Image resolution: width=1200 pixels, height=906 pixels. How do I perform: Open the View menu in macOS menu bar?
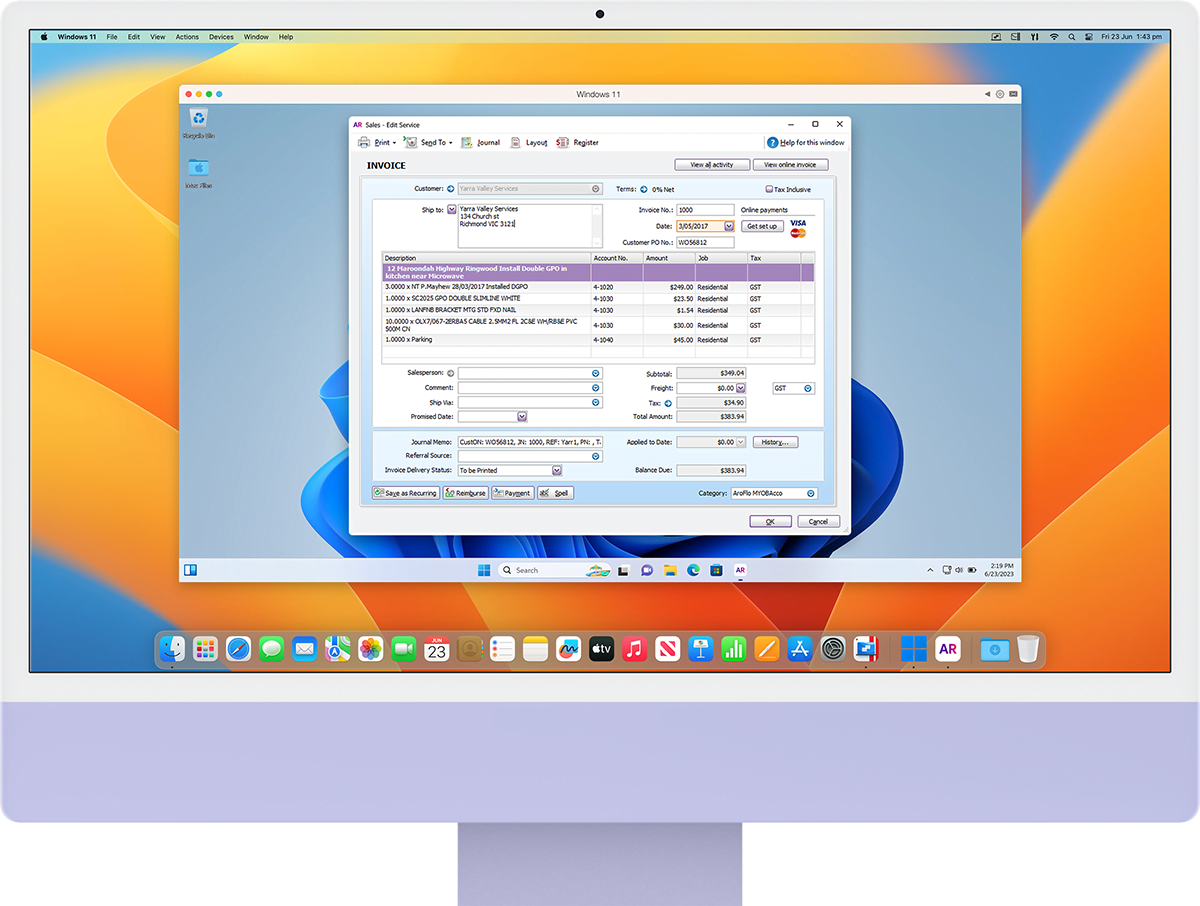pyautogui.click(x=158, y=37)
